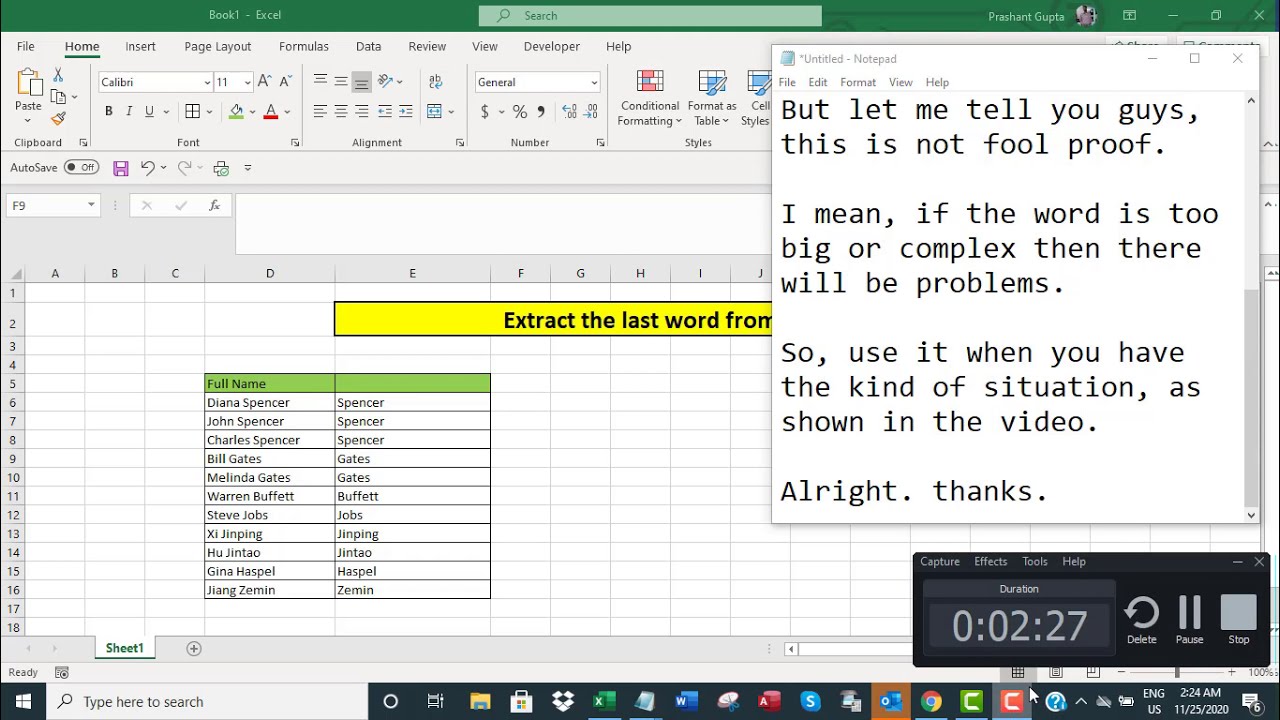Open the File tab in Excel
Image resolution: width=1280 pixels, height=720 pixels.
point(25,46)
